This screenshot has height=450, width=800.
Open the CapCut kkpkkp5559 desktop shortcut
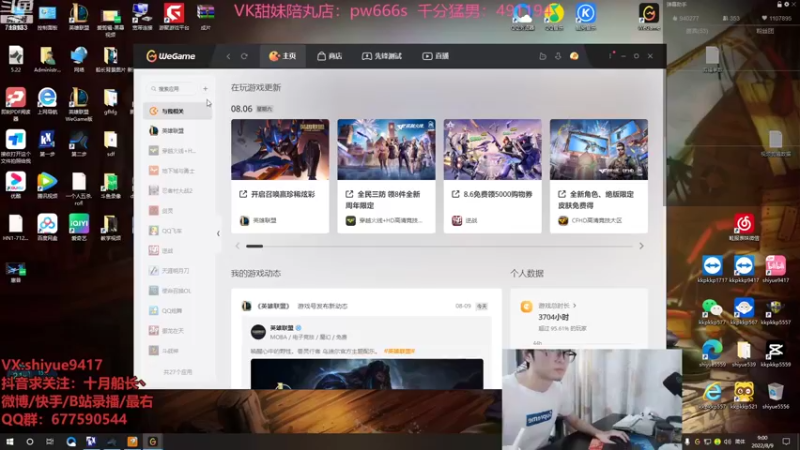[x=776, y=353]
